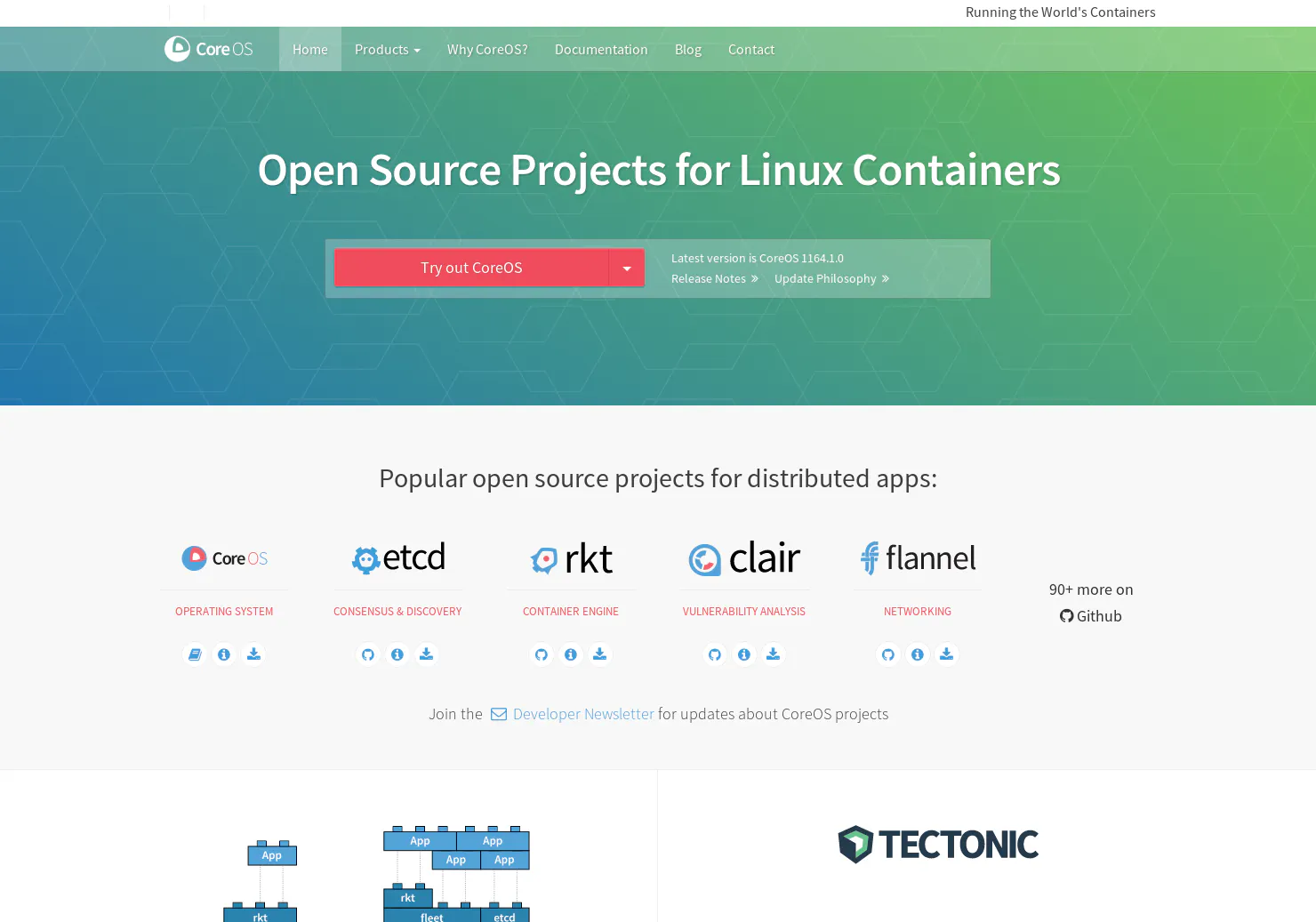Open the Why CoreOS? page
1316x922 pixels.
click(487, 50)
